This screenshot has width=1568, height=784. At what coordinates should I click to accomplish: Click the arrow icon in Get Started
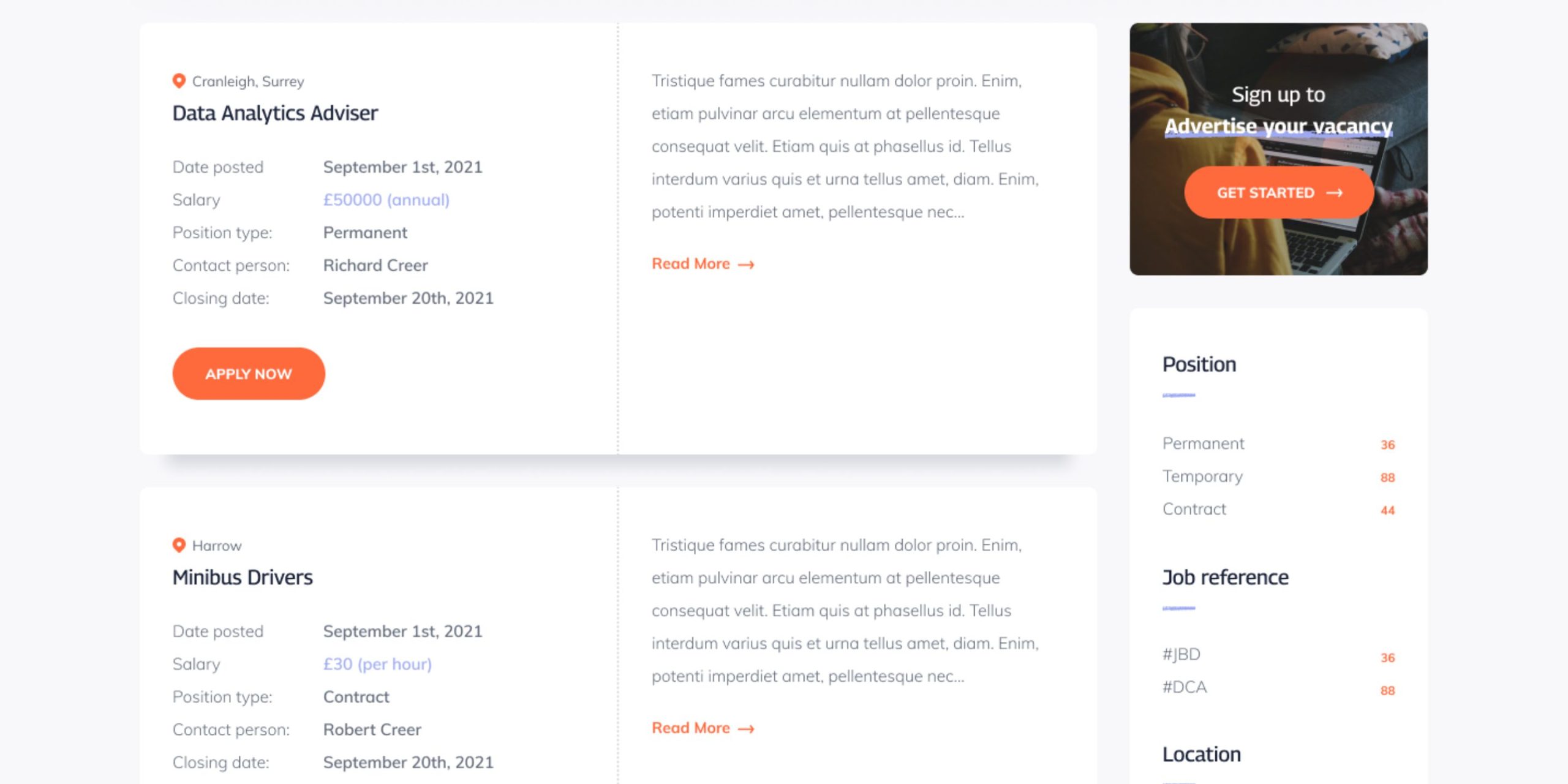click(1335, 193)
